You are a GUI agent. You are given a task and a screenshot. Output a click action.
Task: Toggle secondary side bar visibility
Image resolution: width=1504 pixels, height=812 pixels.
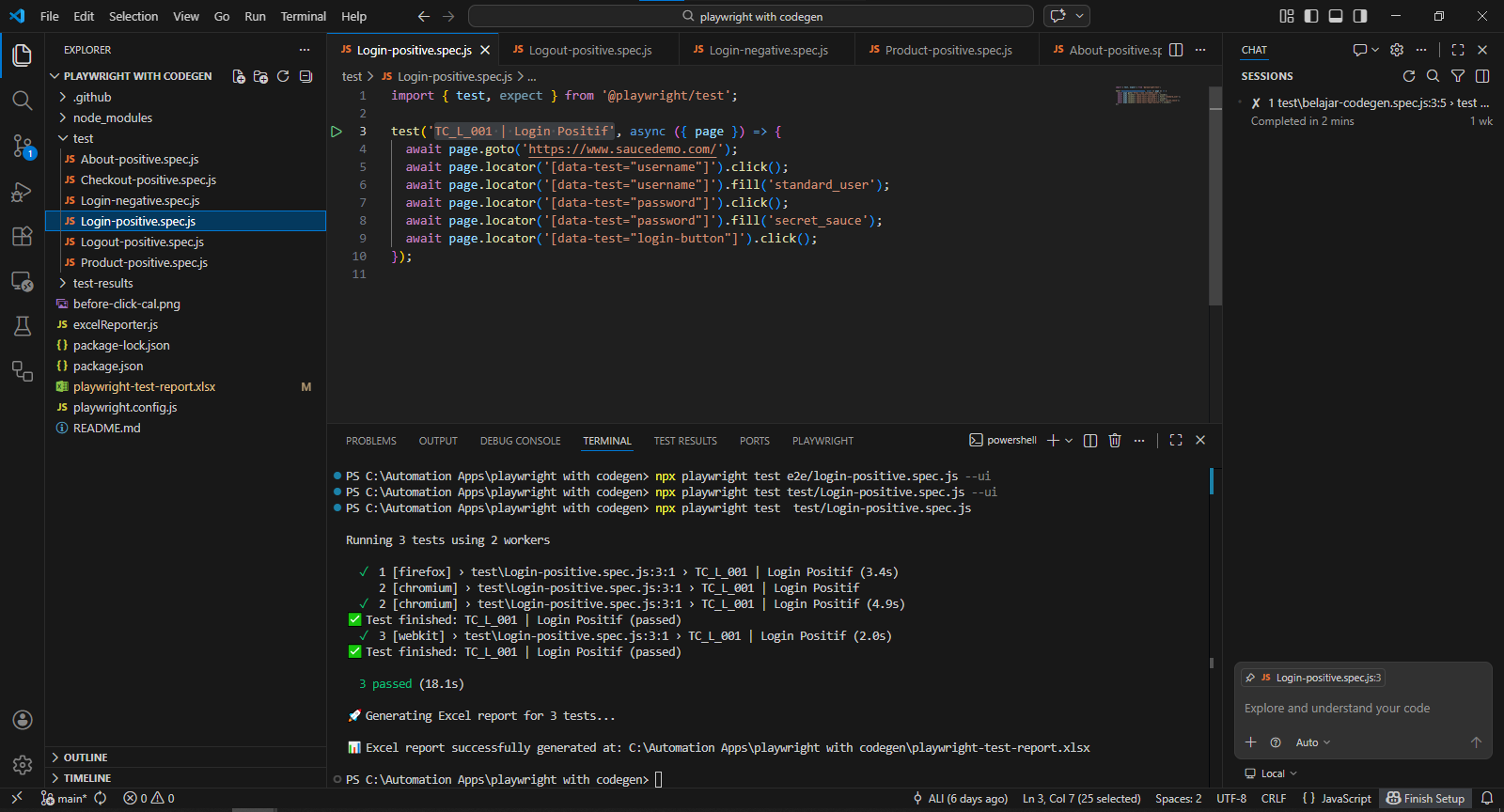coord(1360,16)
